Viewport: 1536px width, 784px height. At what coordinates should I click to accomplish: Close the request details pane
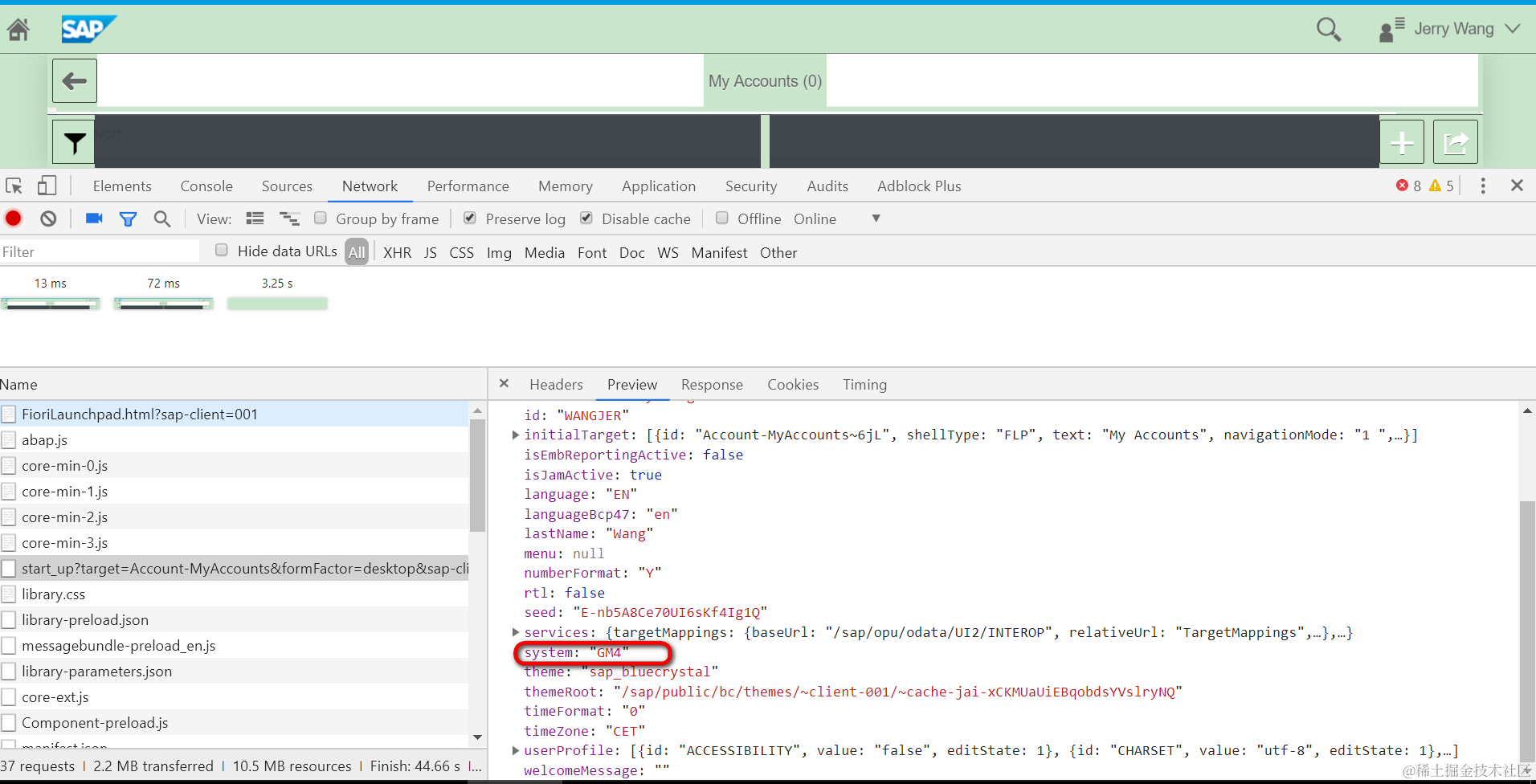[x=504, y=383]
